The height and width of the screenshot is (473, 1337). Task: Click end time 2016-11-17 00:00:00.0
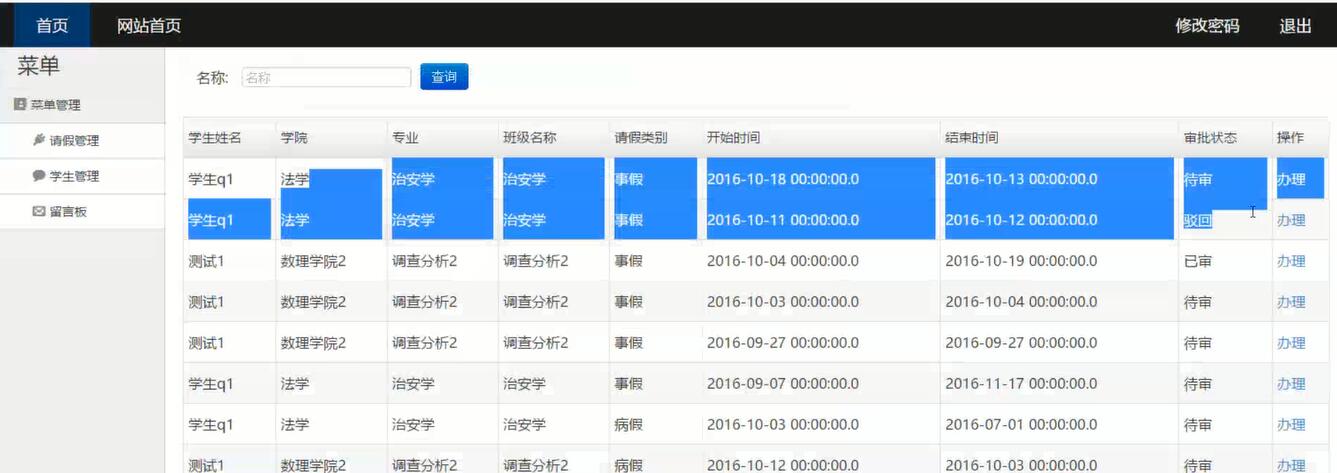1022,384
